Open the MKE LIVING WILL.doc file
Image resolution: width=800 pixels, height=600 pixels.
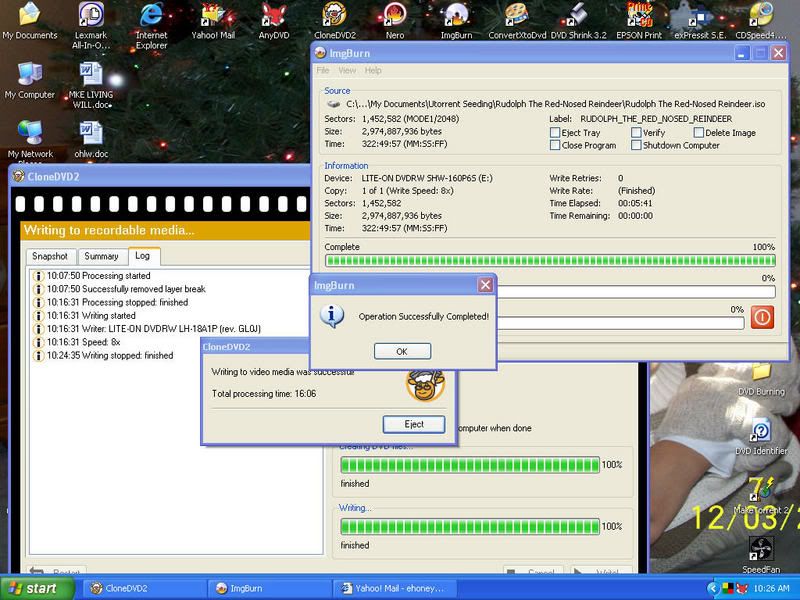pyautogui.click(x=91, y=85)
